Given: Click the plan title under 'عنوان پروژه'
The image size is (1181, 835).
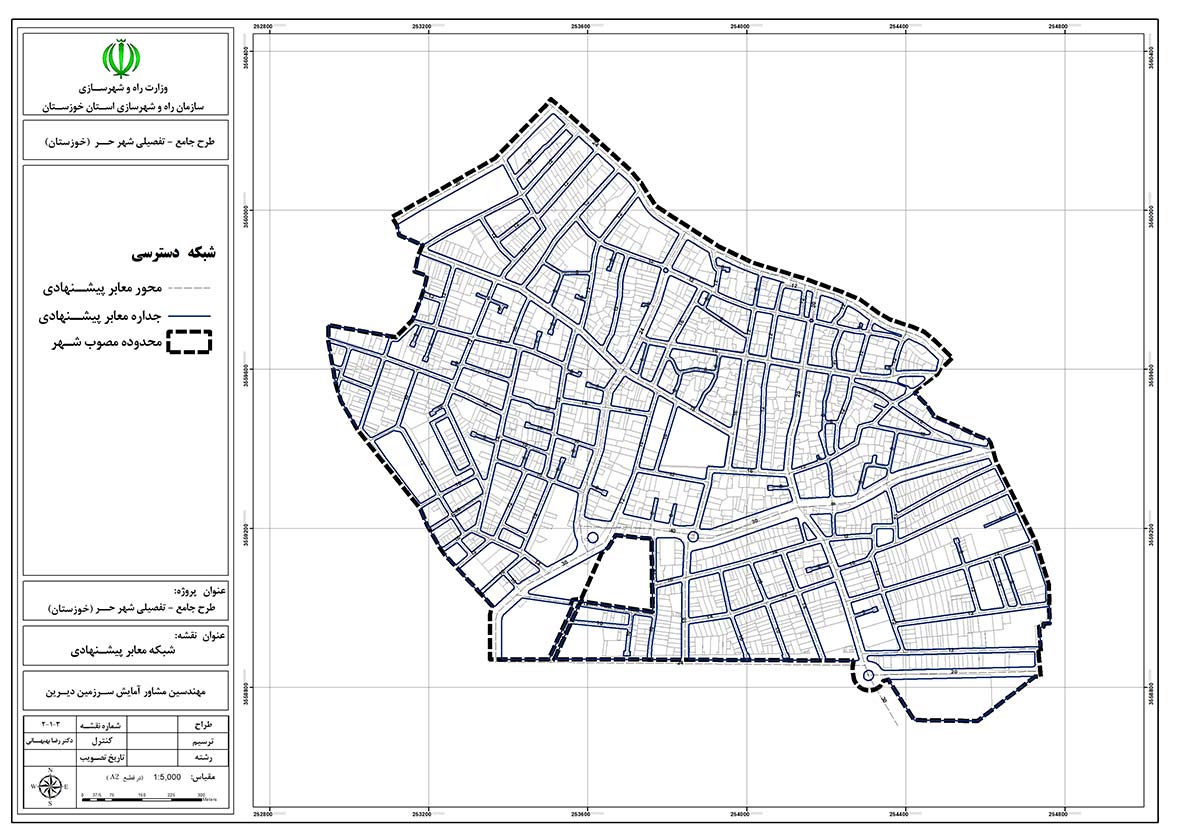Looking at the screenshot, I should [x=132, y=607].
